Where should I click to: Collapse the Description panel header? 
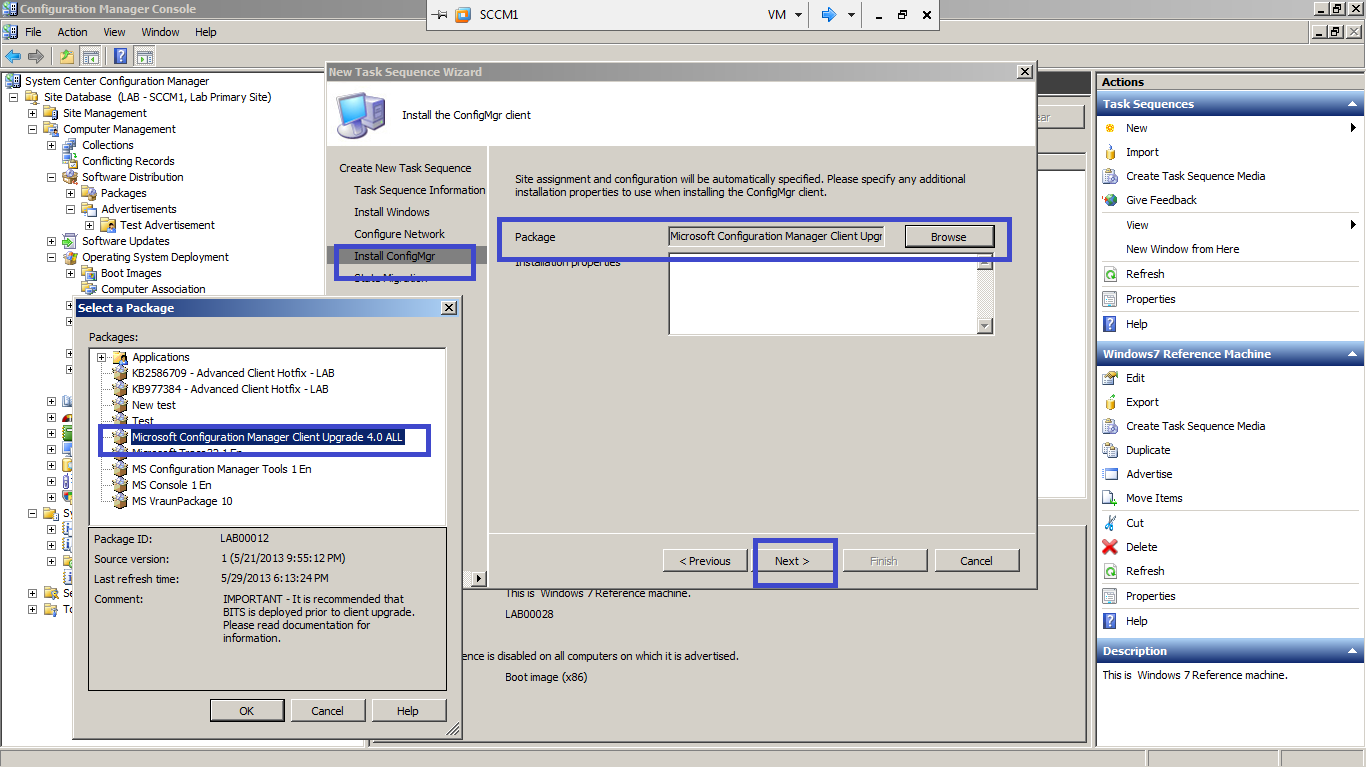click(x=1352, y=650)
